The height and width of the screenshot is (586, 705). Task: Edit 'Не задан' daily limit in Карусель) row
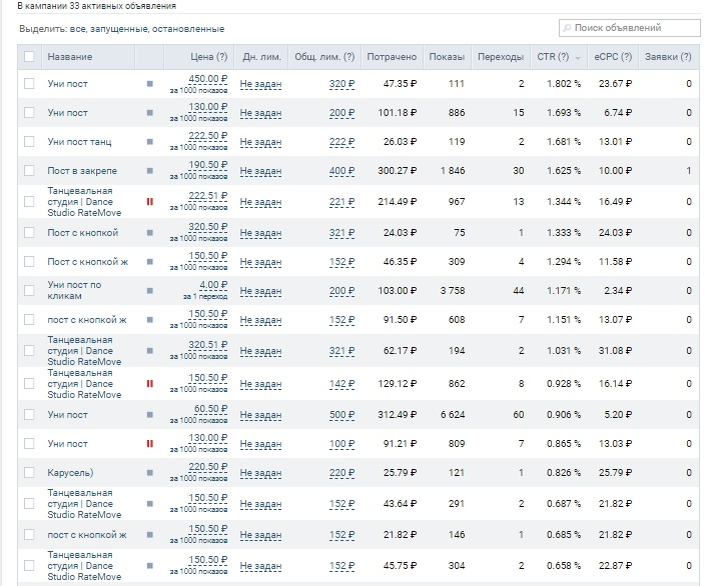pos(261,473)
